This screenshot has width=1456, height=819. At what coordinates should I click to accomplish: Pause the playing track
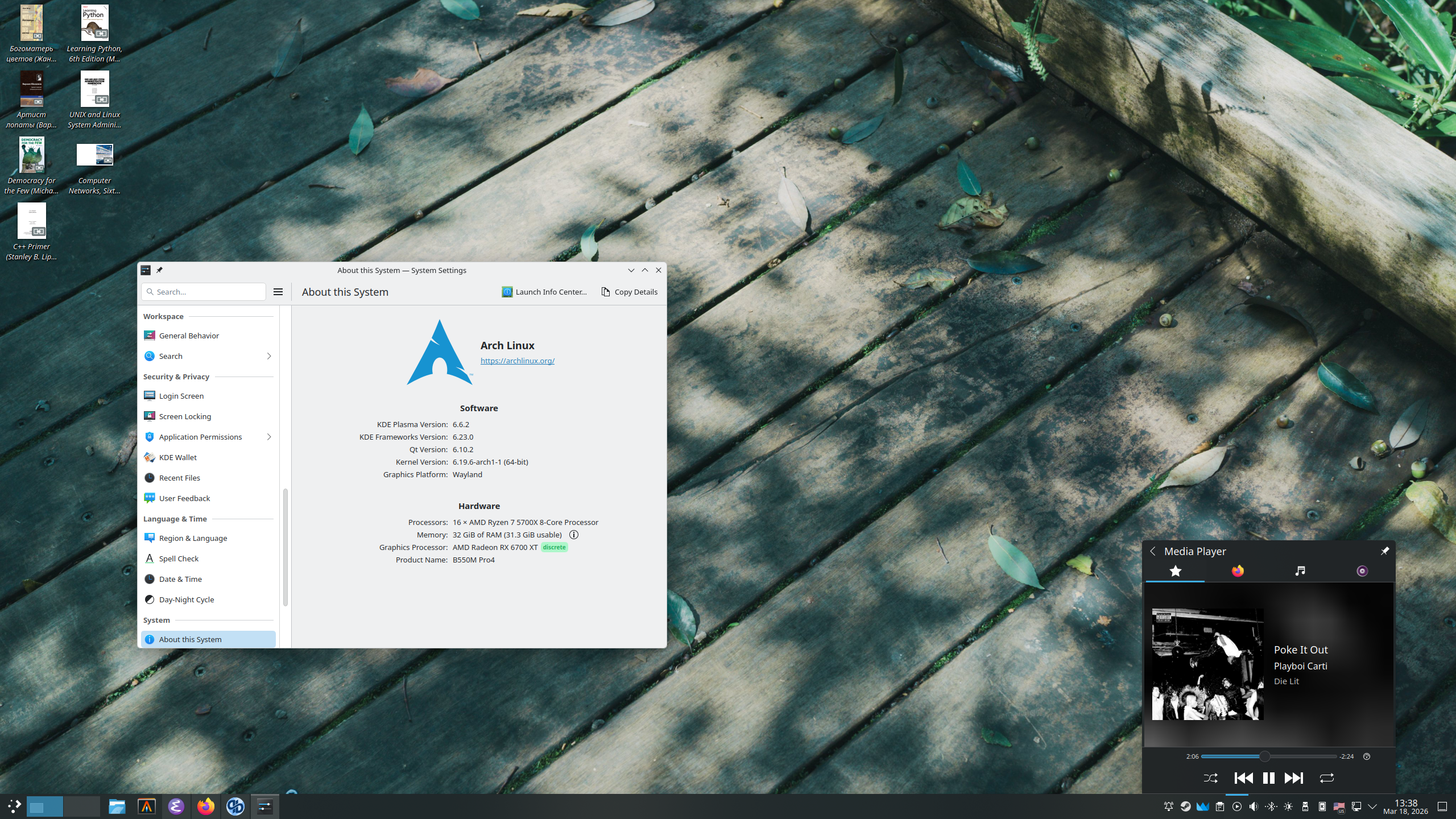[x=1268, y=778]
